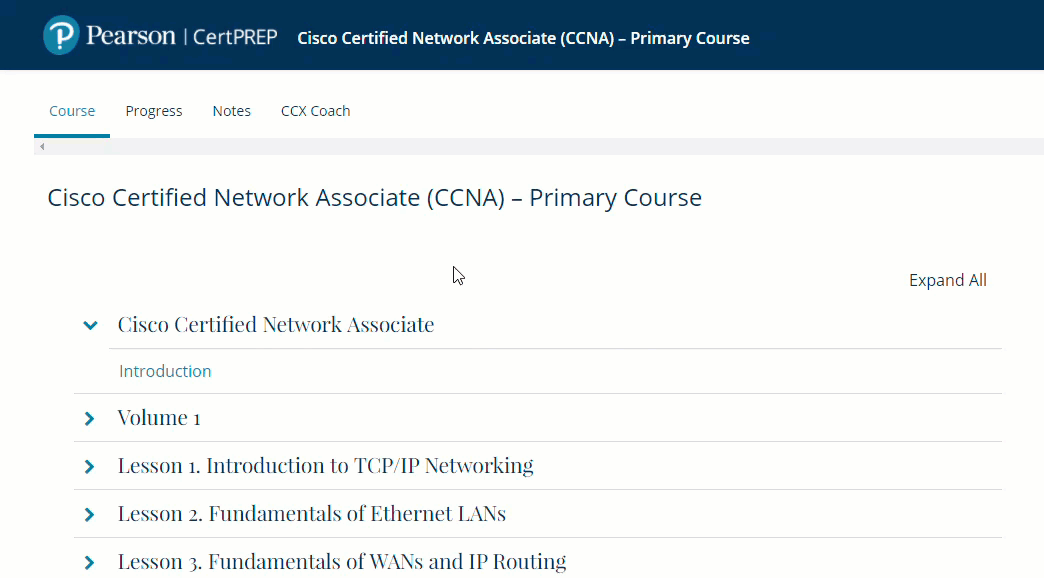This screenshot has height=578, width=1044.
Task: Expand the Volume 1 chevron
Action: 89,418
